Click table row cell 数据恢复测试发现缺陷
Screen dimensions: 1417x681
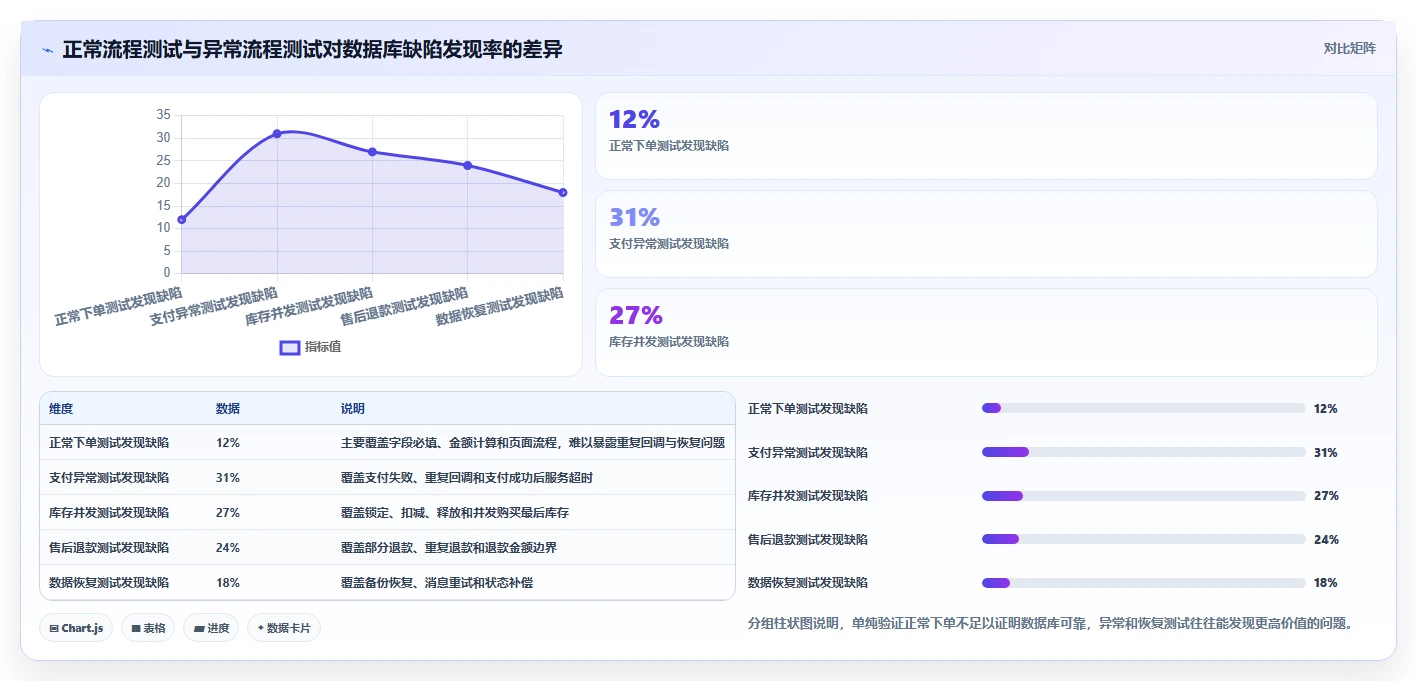point(109,582)
